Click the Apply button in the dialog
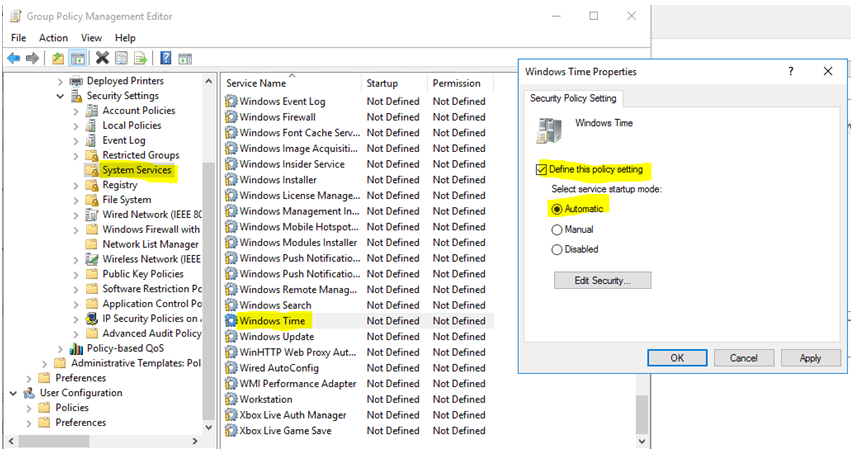This screenshot has width=851, height=449. coord(810,358)
